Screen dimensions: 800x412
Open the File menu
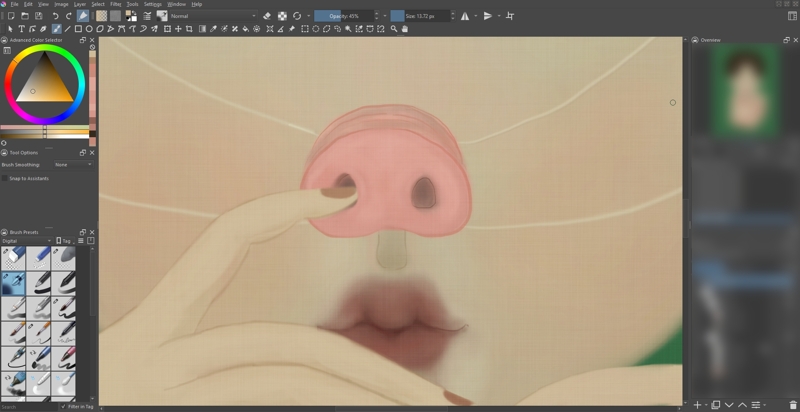(14, 4)
